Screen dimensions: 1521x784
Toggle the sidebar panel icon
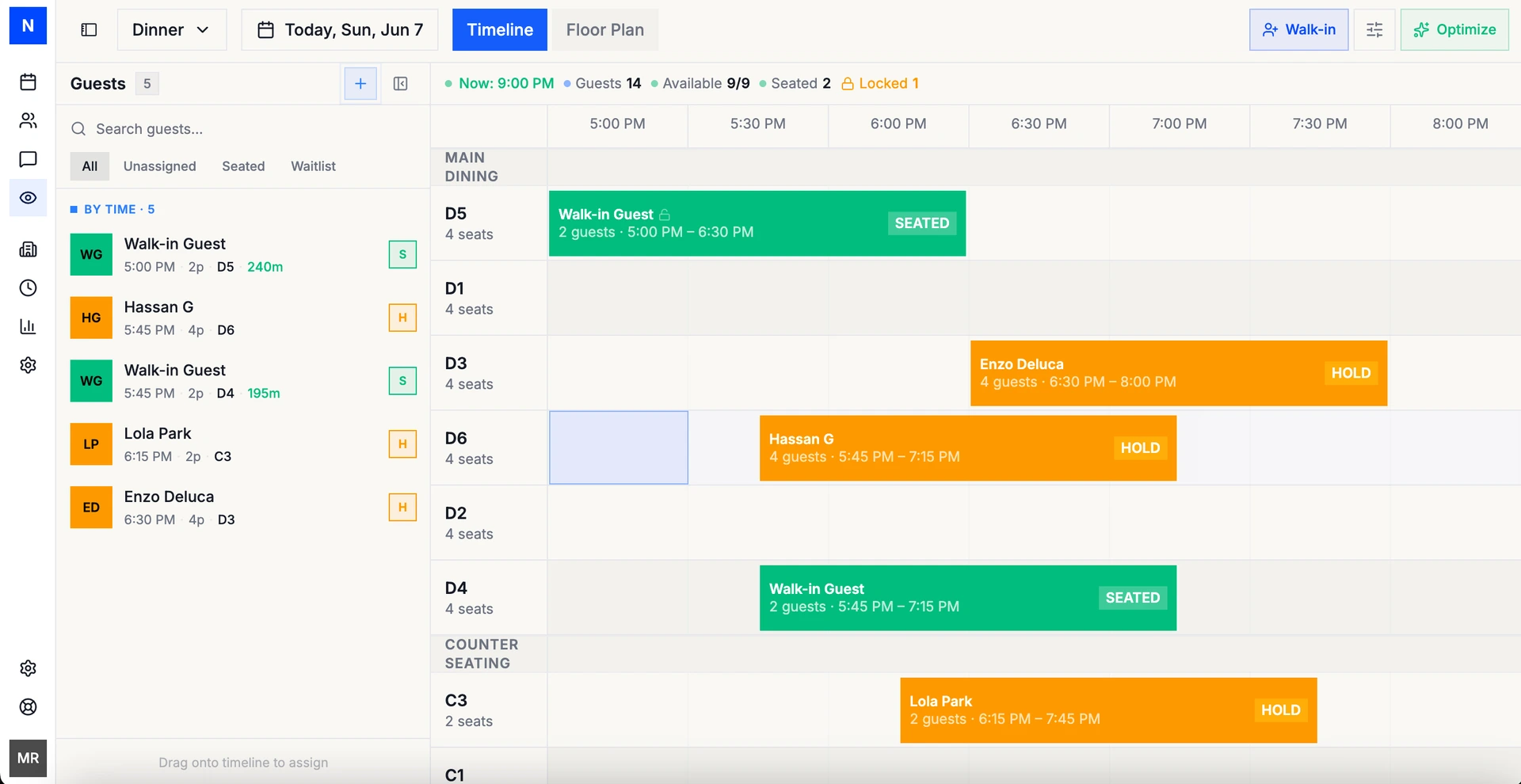point(89,30)
